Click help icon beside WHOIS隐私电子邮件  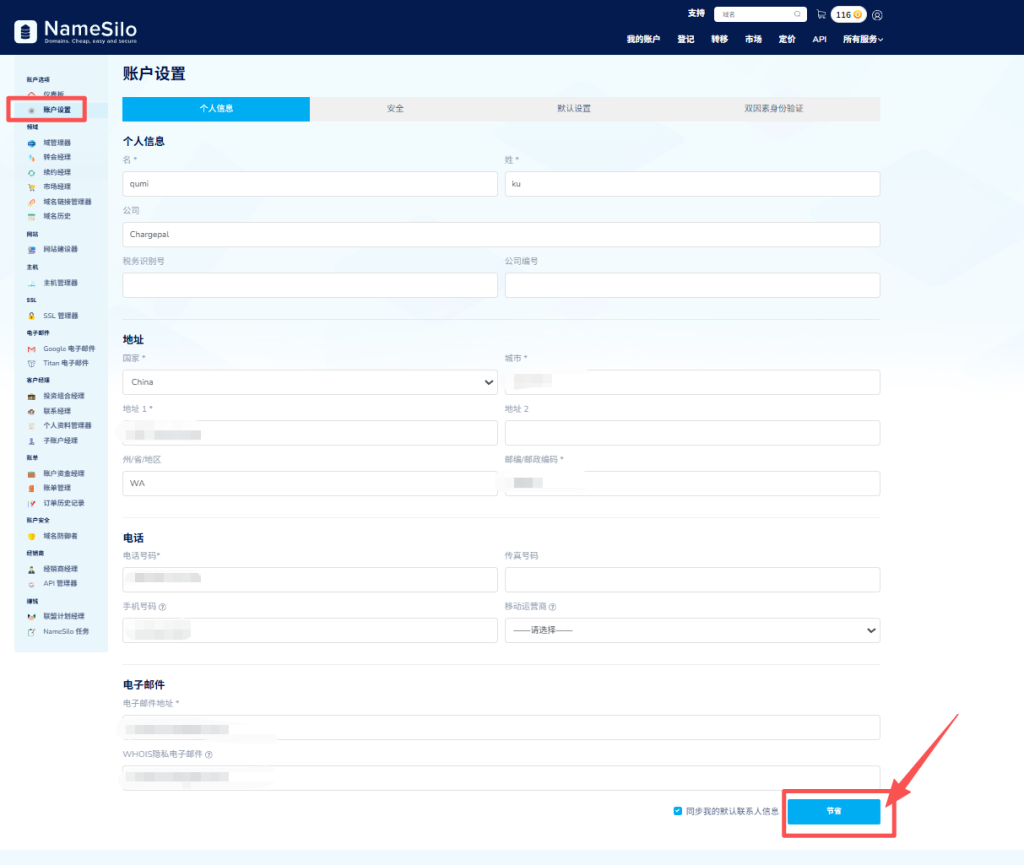tap(209, 755)
